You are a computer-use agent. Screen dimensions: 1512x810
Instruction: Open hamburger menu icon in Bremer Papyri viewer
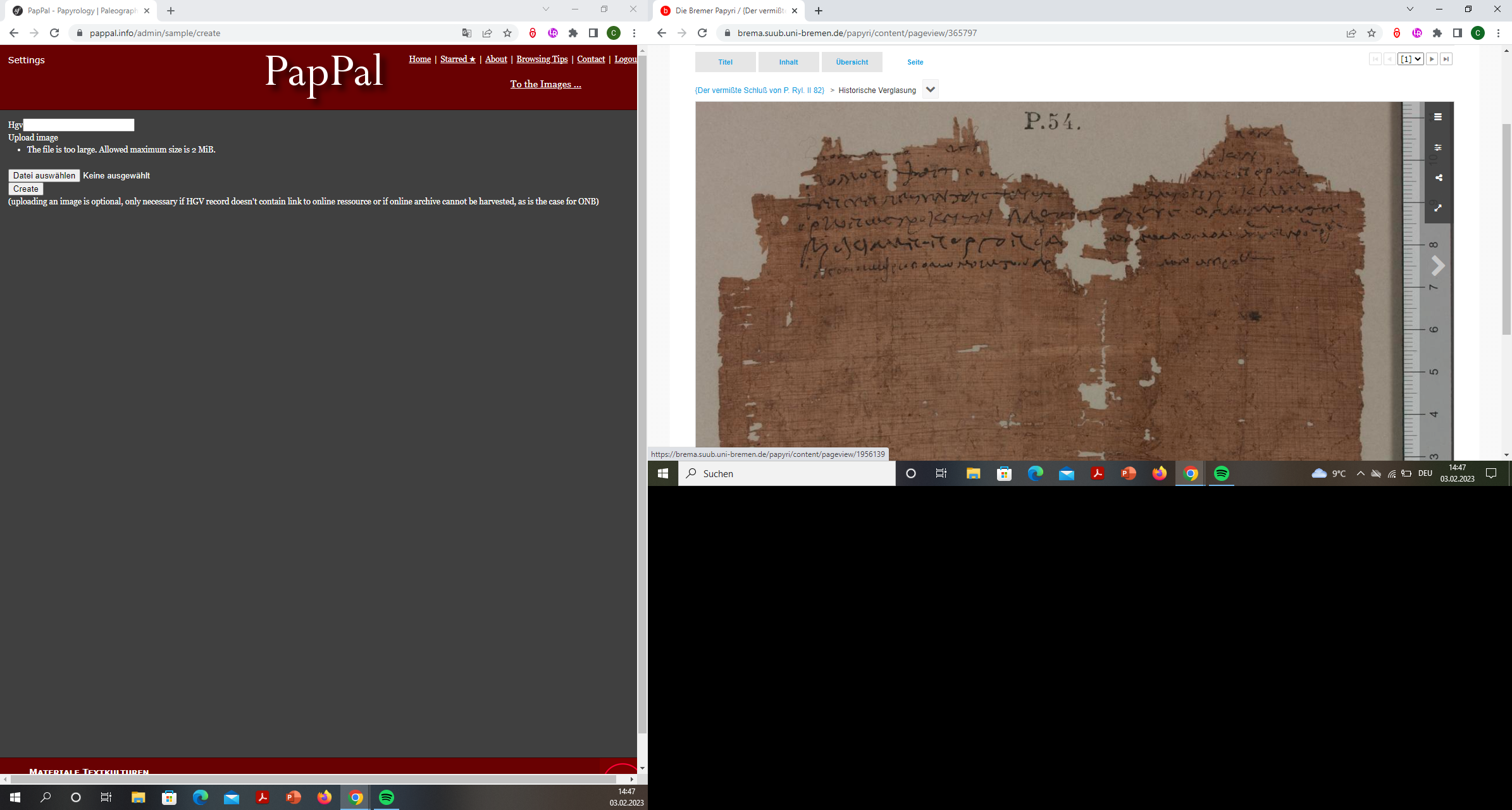coord(1438,117)
